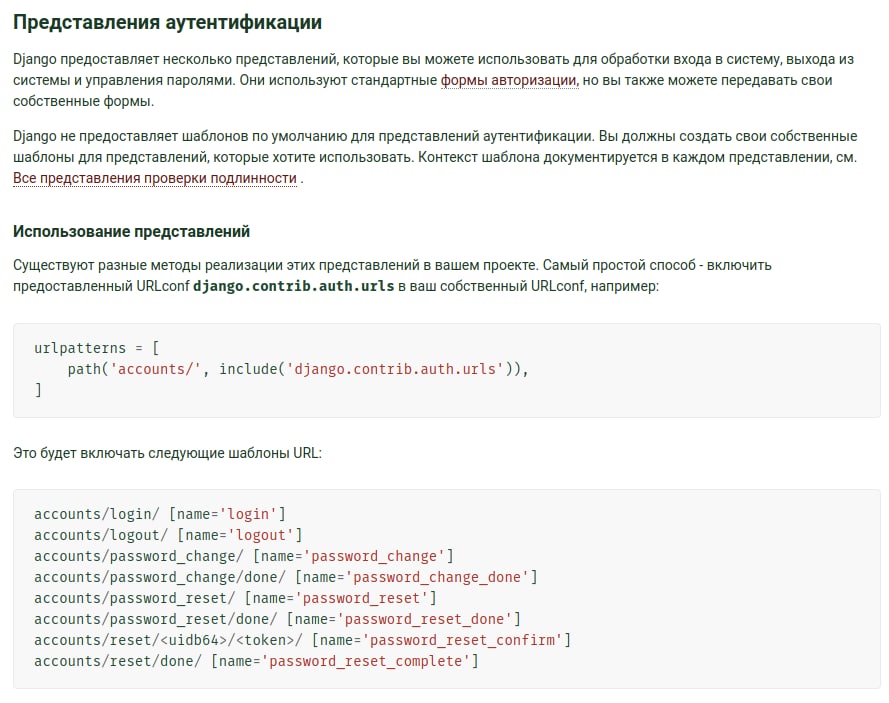This screenshot has width=889, height=703.
Task: Click string 'django.contrib.auth.urls' inside the code block
Action: tap(395, 369)
